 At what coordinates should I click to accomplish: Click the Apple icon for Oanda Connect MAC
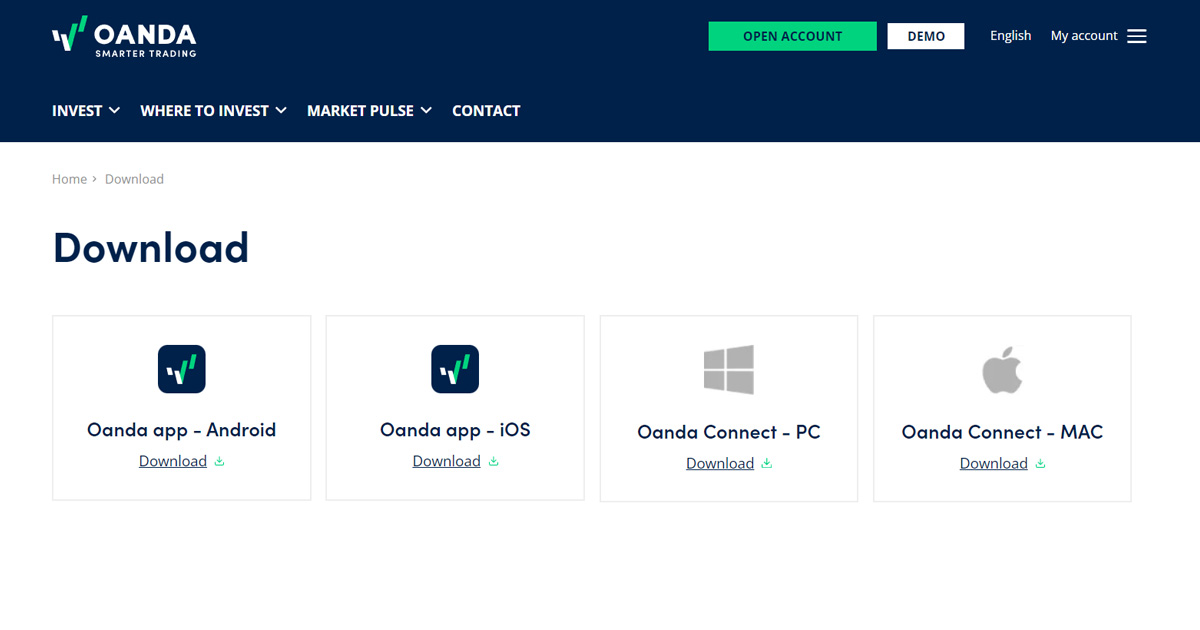click(1002, 368)
